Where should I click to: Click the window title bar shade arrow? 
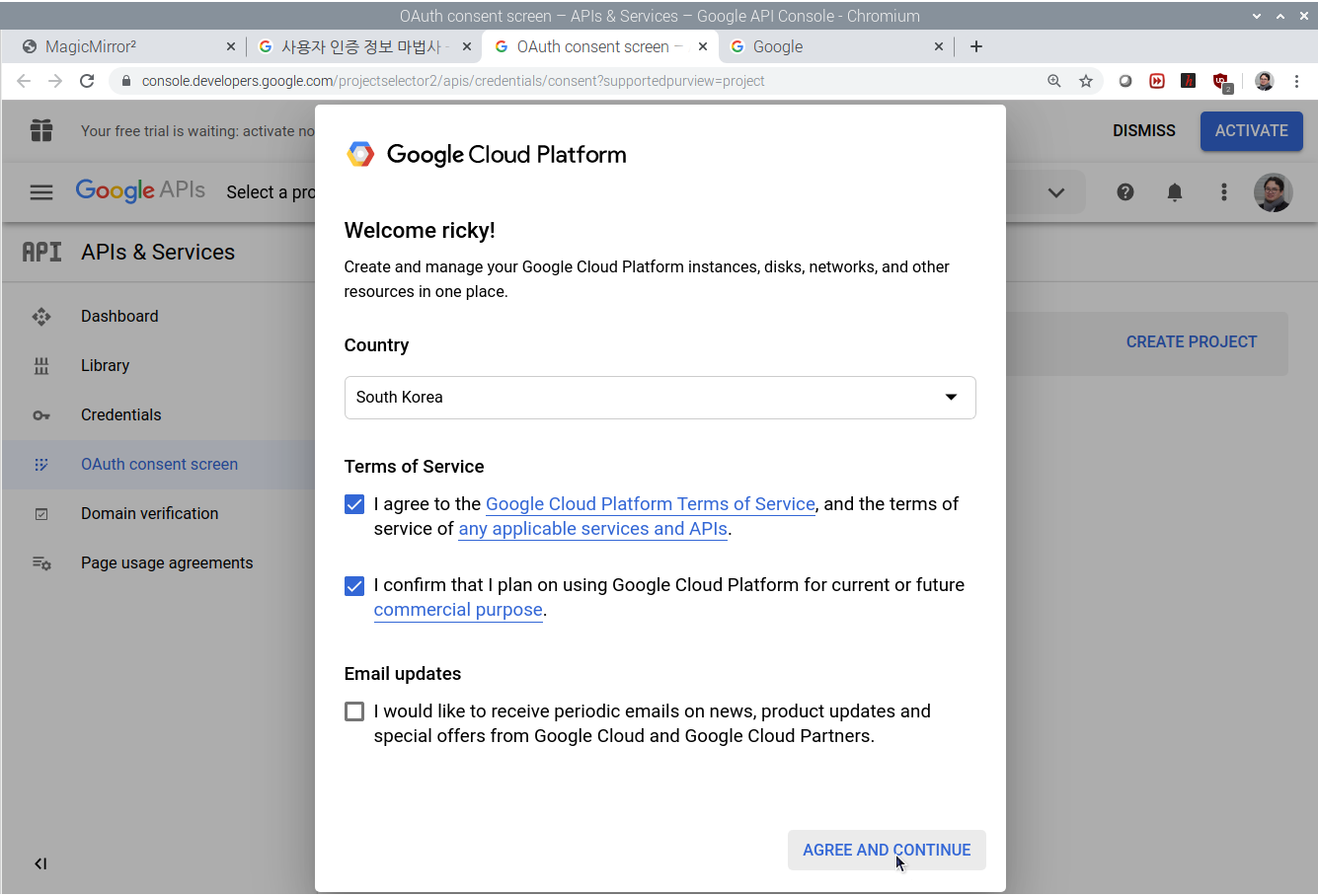click(1256, 16)
